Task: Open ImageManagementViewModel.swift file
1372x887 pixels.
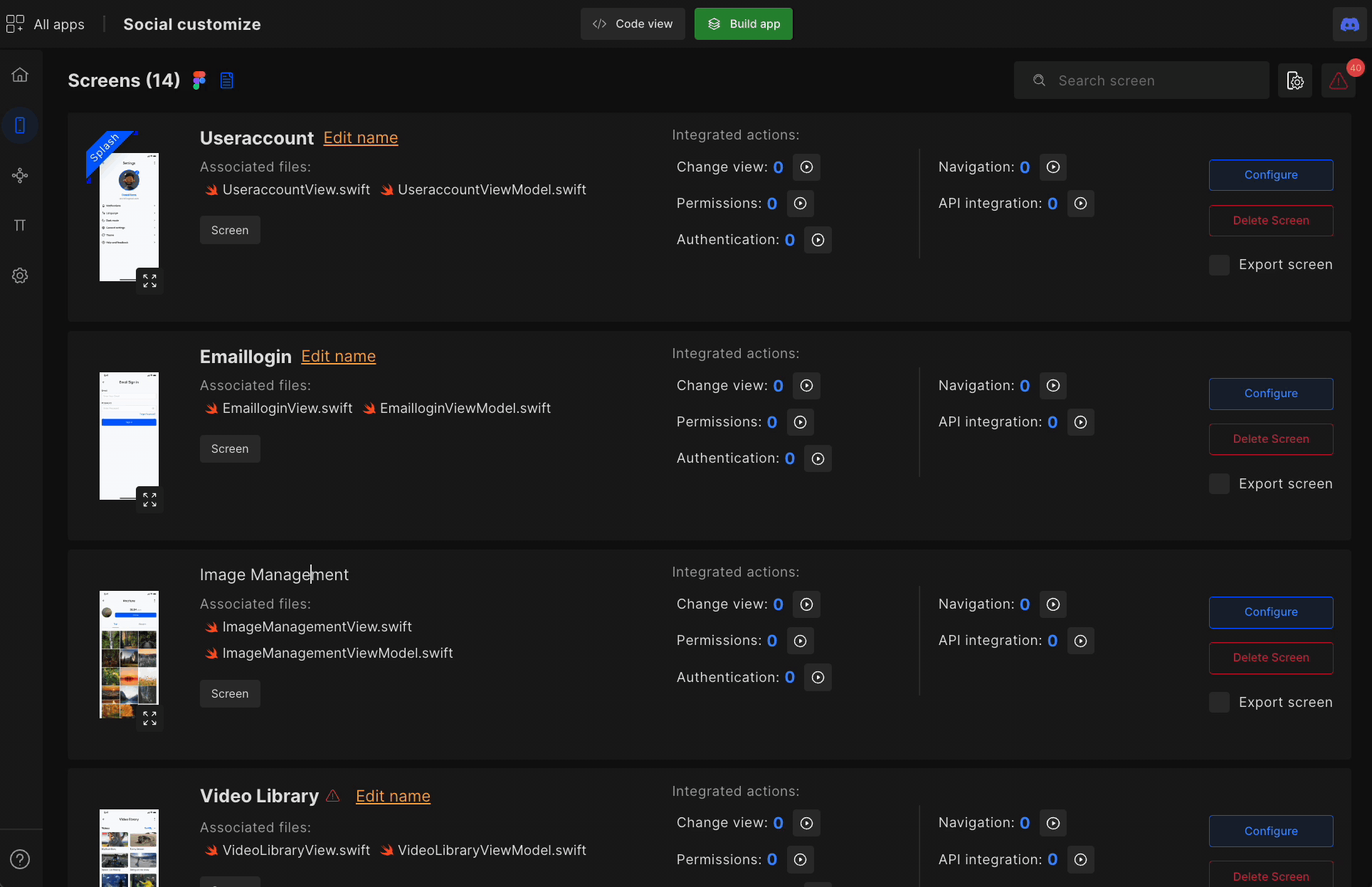Action: [x=329, y=654]
